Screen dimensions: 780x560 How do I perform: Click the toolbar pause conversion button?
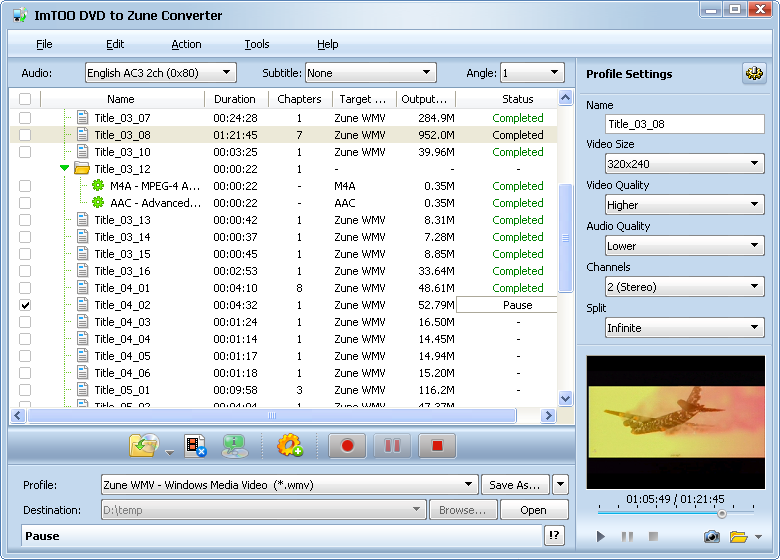(x=392, y=446)
